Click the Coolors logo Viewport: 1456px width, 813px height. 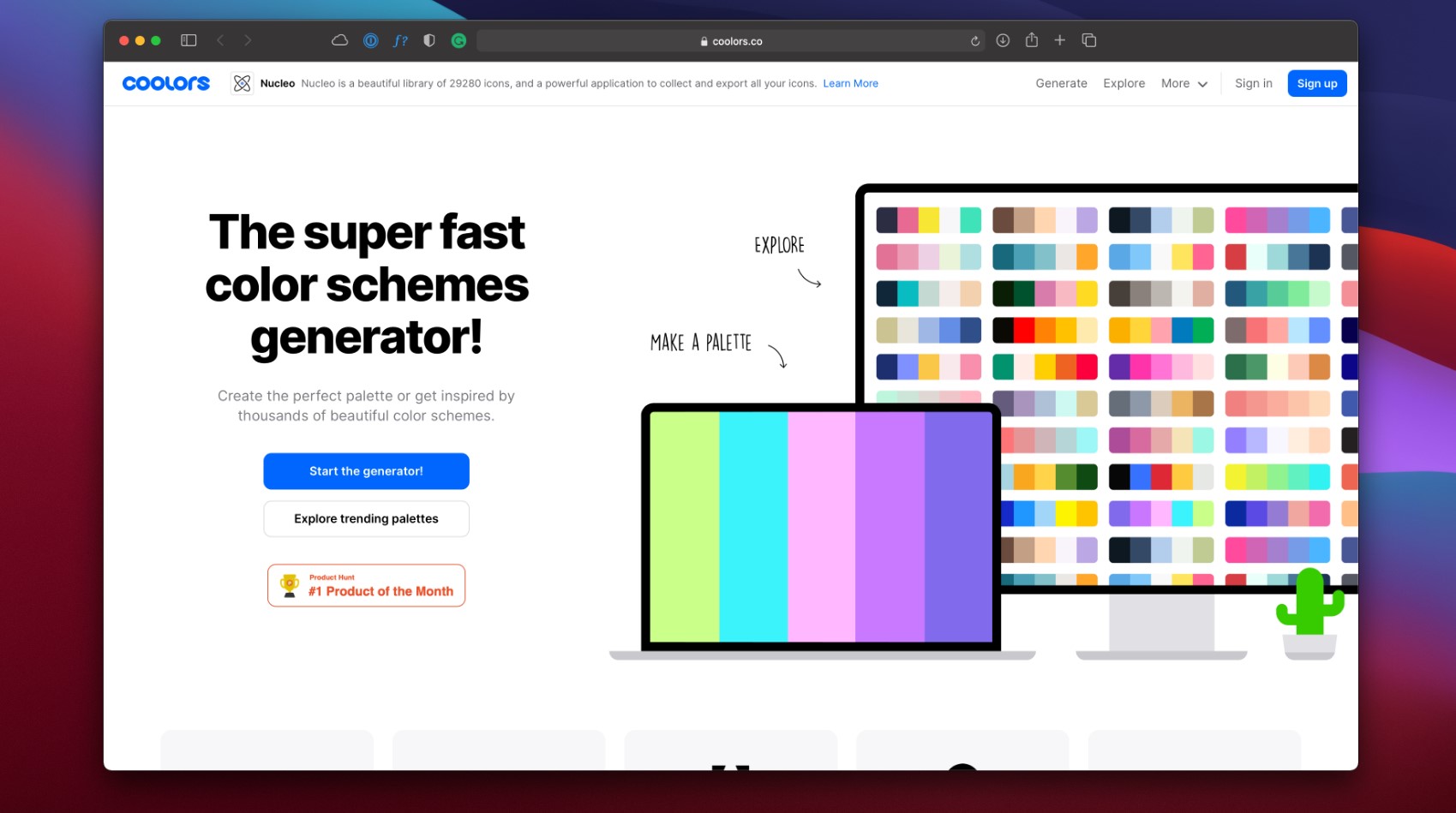[166, 83]
